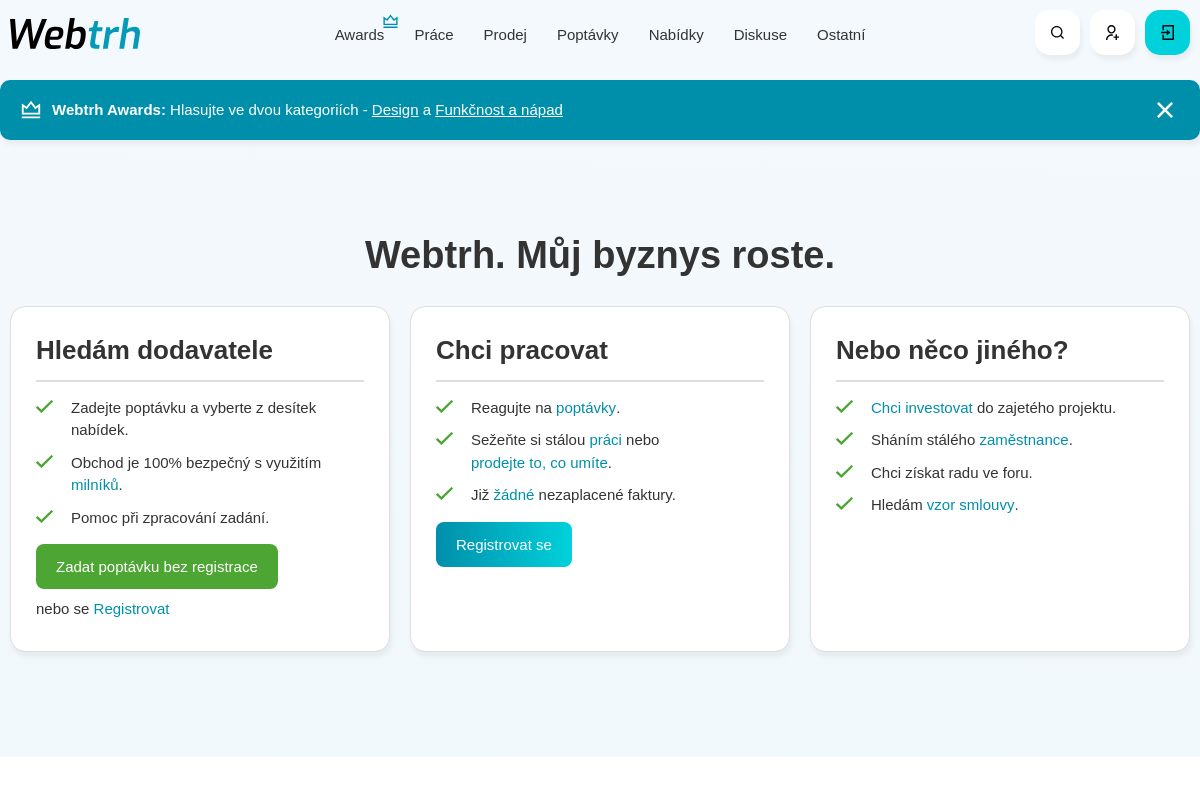Open 'Funkčnost a nápad' voting link

pos(498,110)
